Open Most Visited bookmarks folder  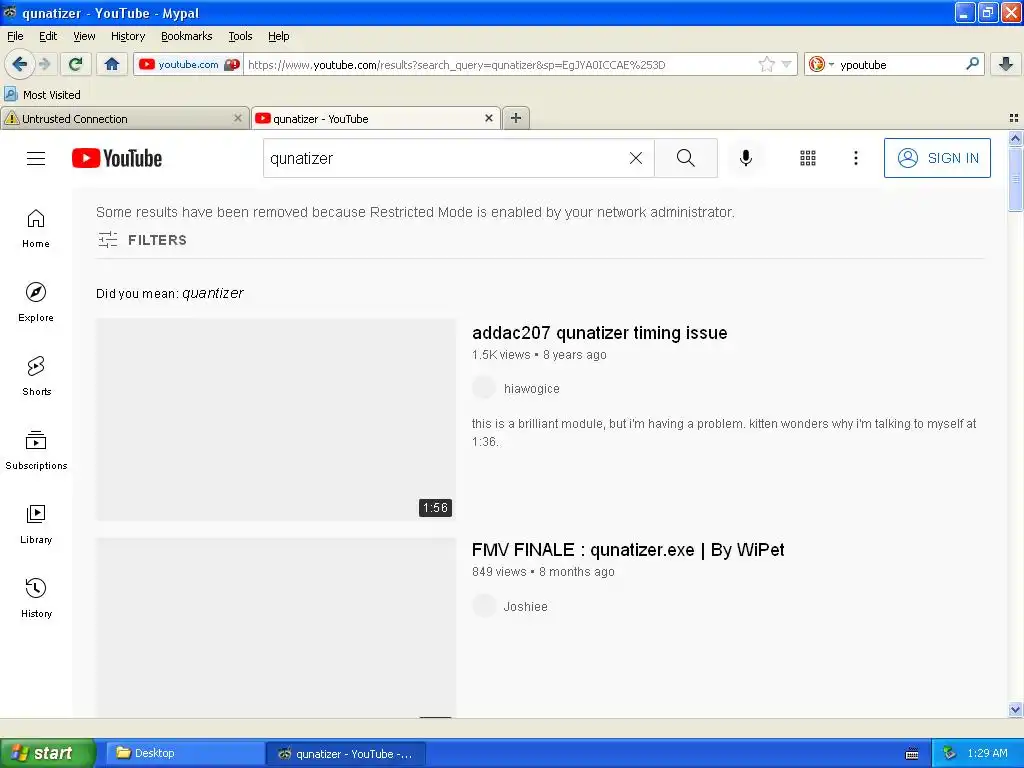42,95
